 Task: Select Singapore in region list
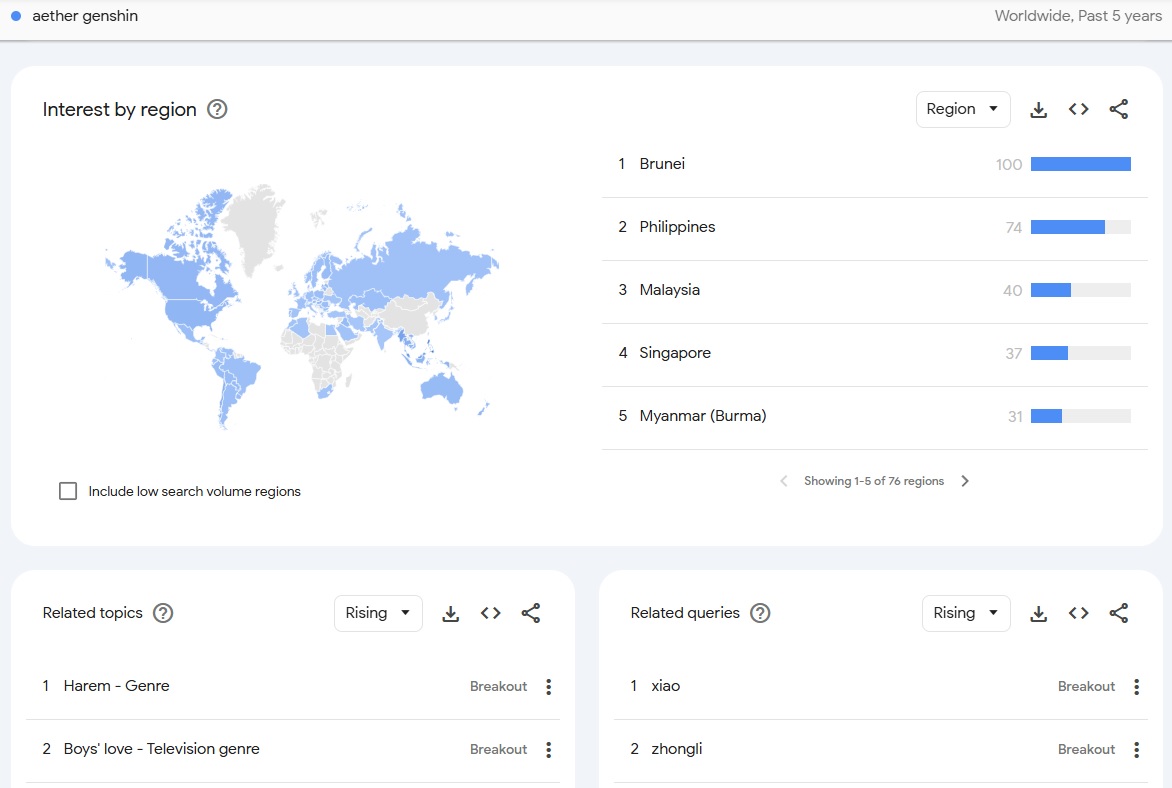(x=875, y=353)
